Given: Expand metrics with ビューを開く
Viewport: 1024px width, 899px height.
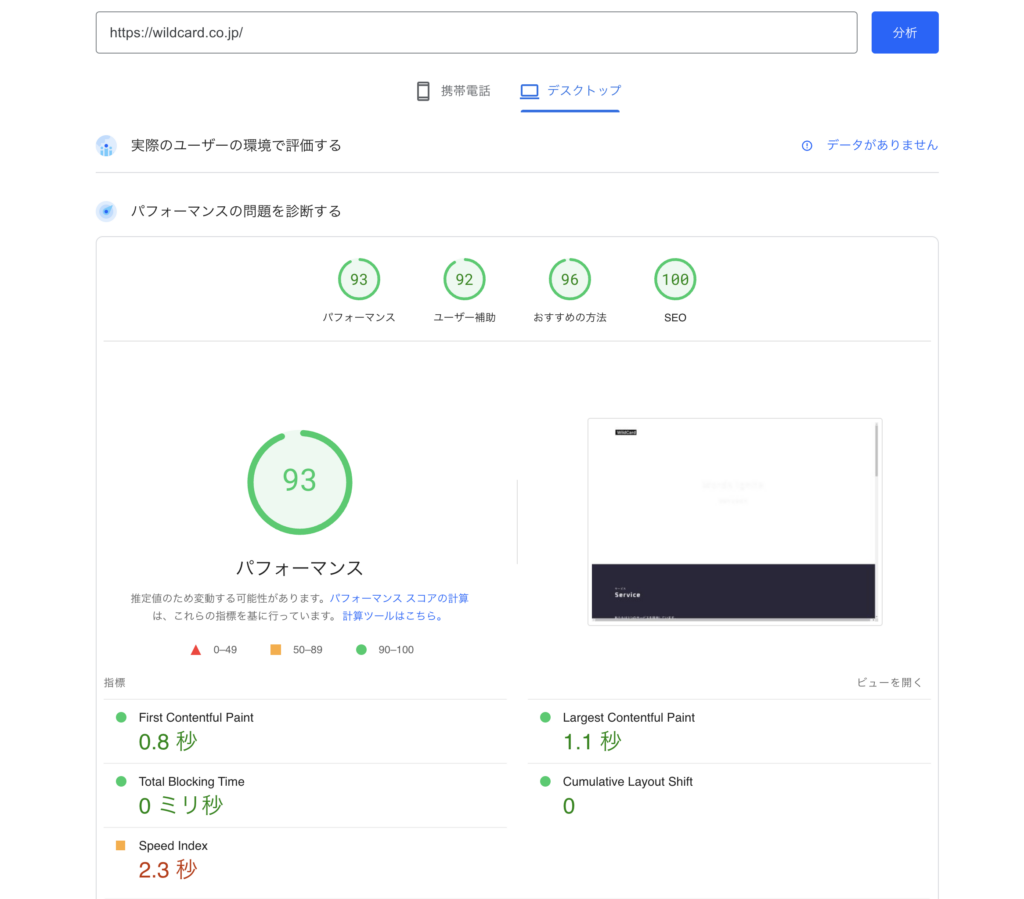Looking at the screenshot, I should pos(889,682).
